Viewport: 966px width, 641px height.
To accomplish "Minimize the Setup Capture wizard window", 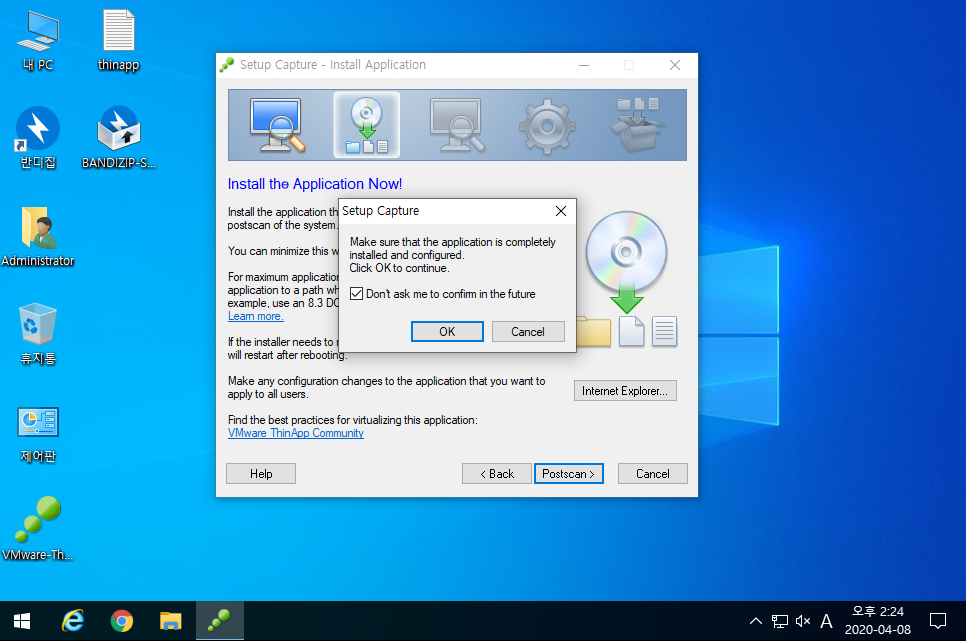I will click(x=584, y=65).
